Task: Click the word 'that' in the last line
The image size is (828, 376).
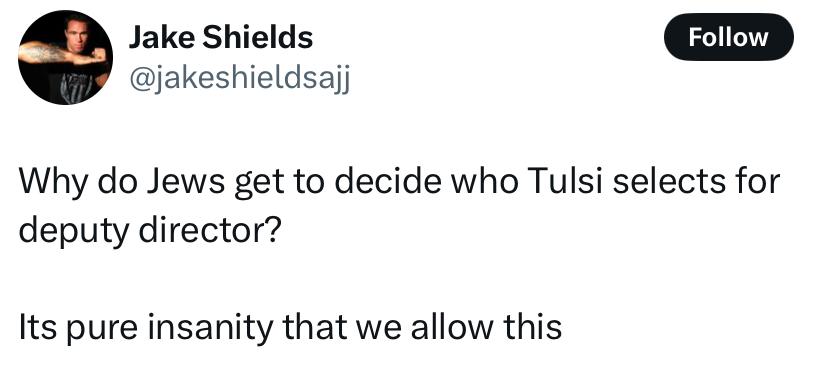Action: [x=315, y=327]
